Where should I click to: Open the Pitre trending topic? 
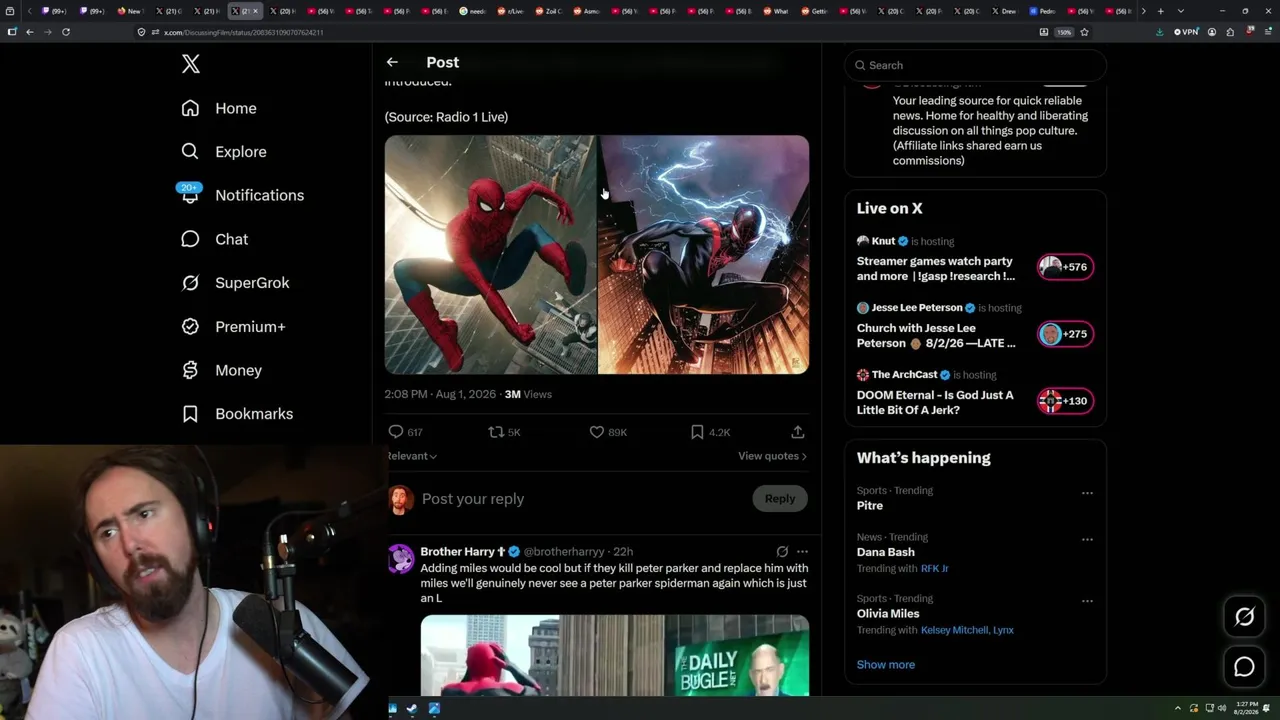click(x=870, y=506)
